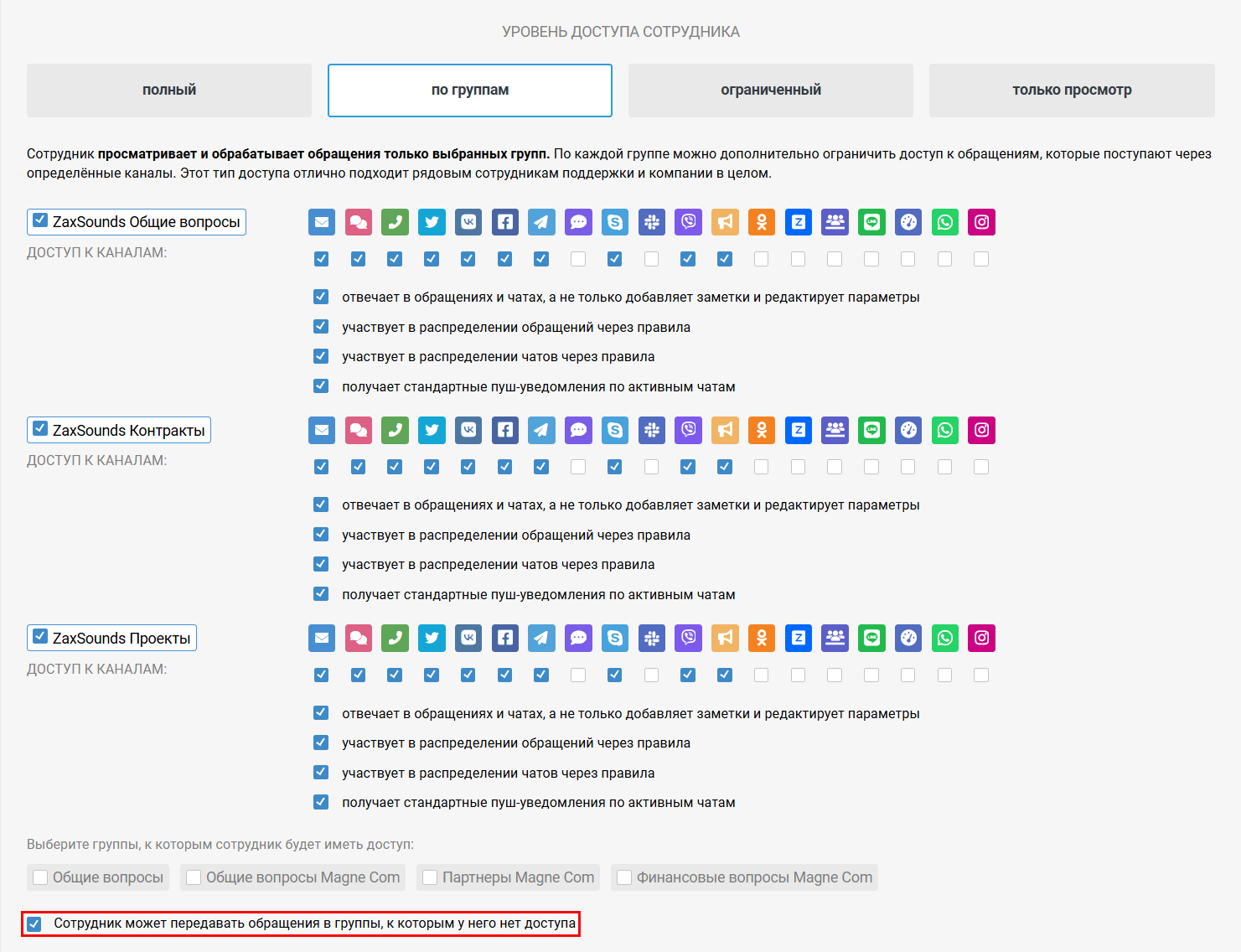Viewport: 1241px width, 952px height.
Task: Click the Viber icon in ZaxSounds Контракты row
Action: click(x=688, y=430)
